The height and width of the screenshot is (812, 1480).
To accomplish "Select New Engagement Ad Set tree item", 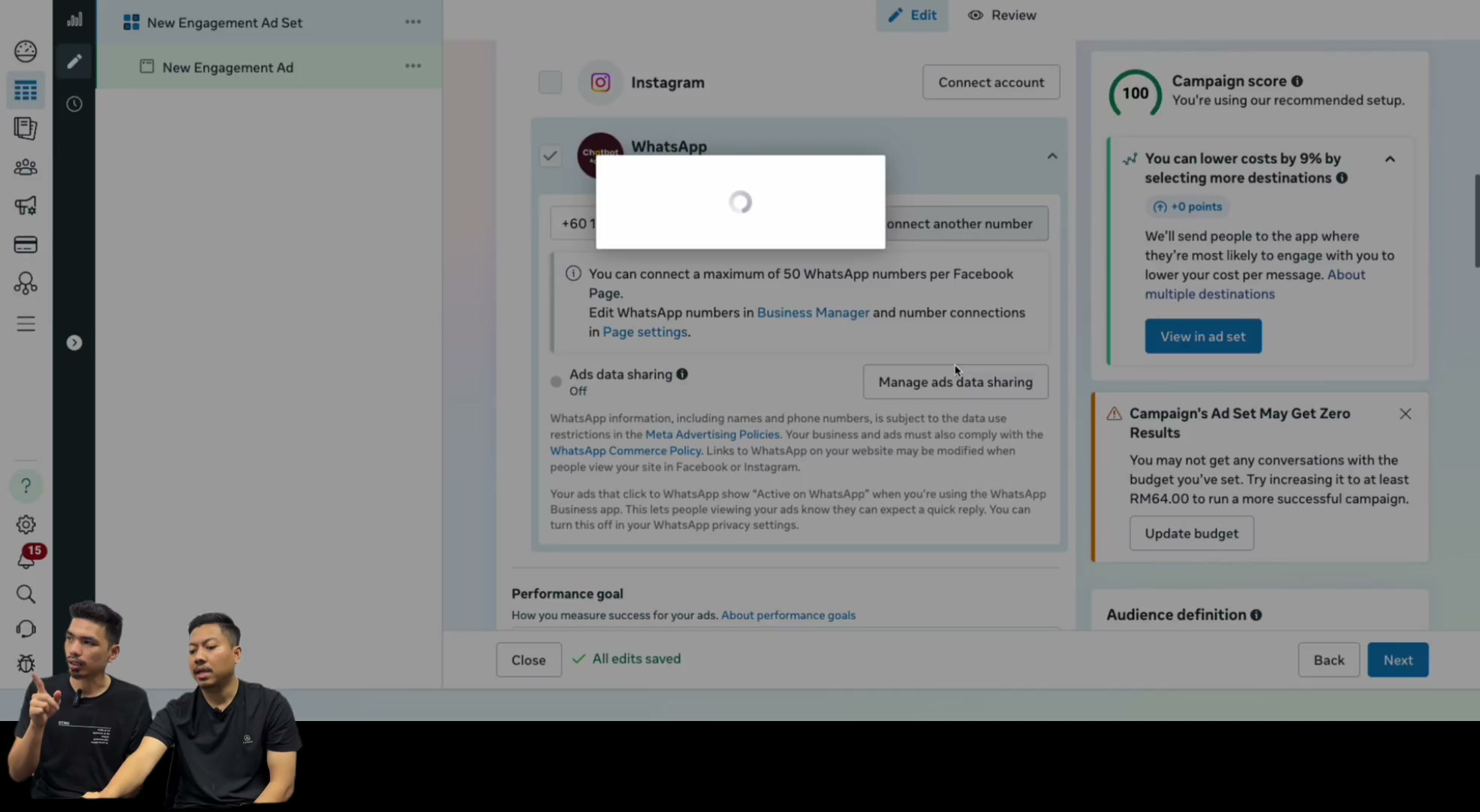I will tap(224, 23).
